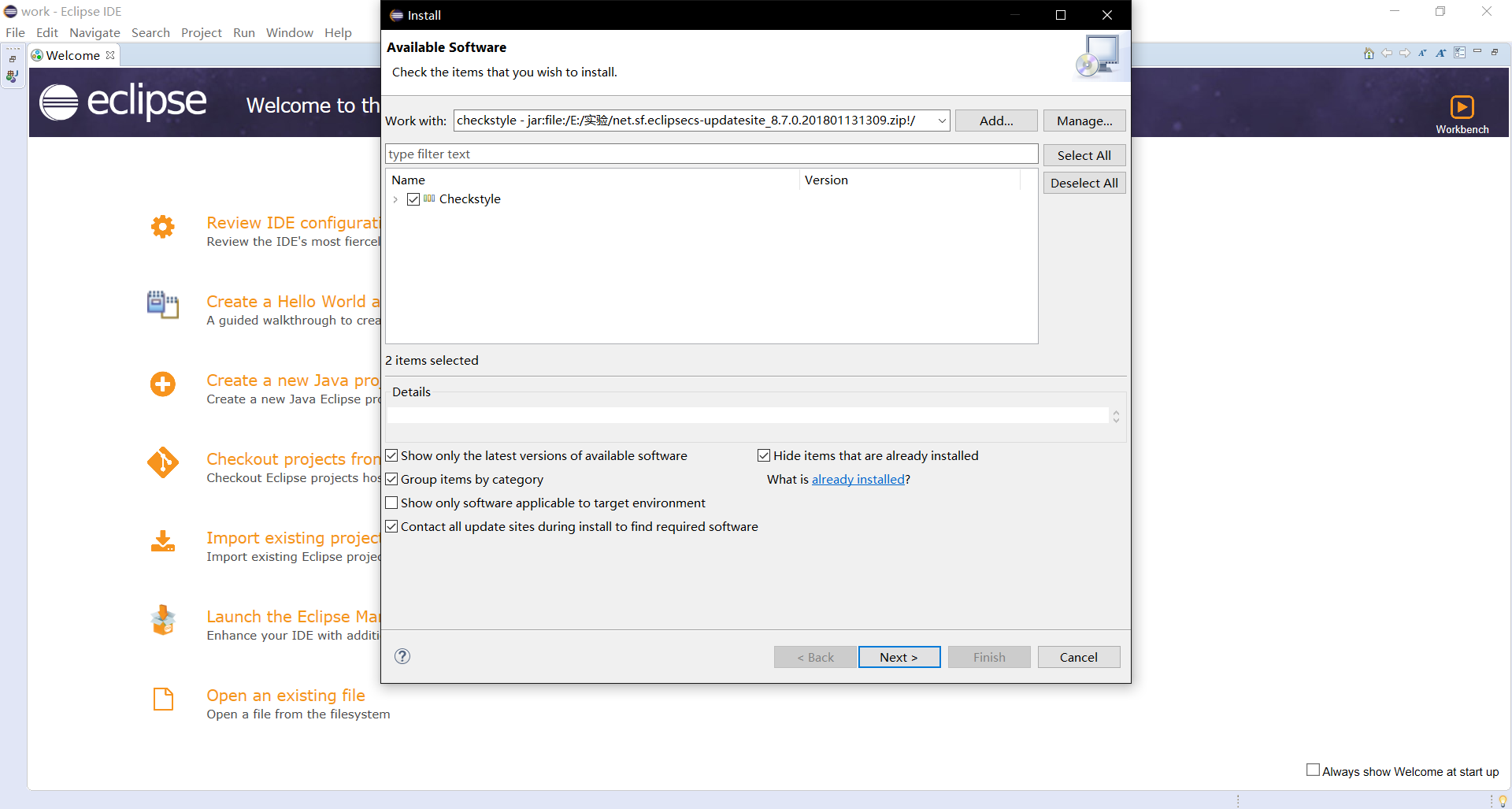Click the tip-of-the-day lightbulb in status bar

pos(1503,801)
